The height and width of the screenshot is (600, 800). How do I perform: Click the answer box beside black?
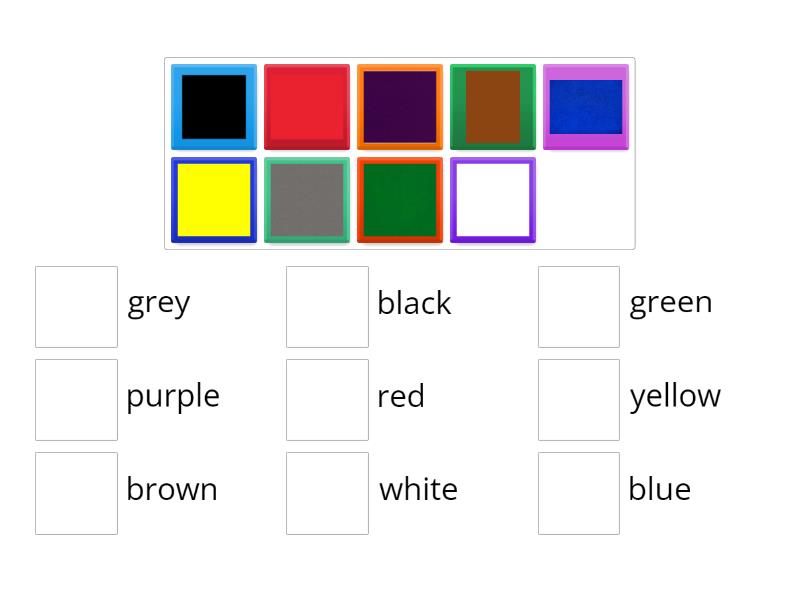327,305
